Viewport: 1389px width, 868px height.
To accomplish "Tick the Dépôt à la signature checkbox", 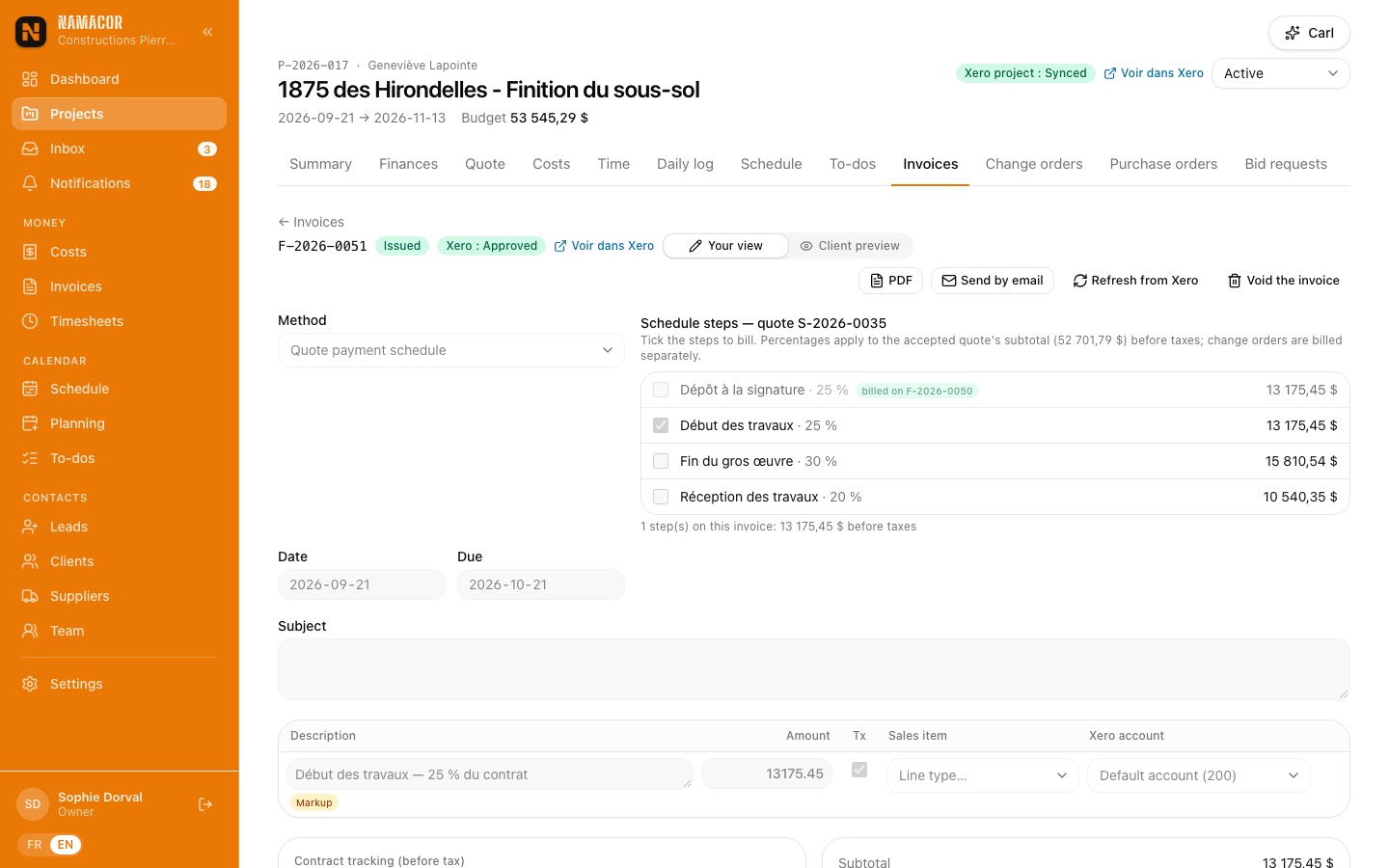I will point(661,390).
